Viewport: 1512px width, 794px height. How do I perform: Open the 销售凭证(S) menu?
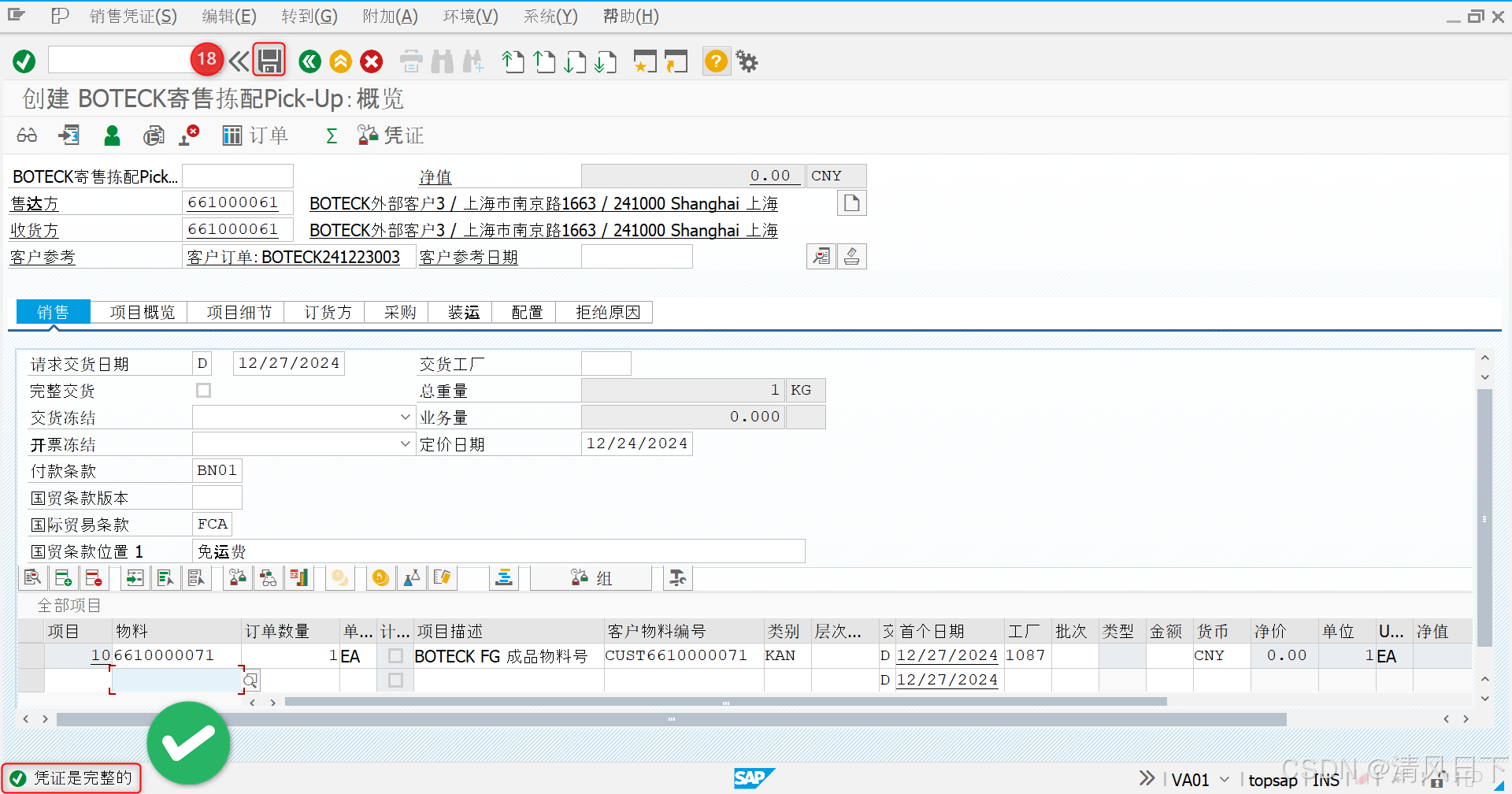click(133, 17)
